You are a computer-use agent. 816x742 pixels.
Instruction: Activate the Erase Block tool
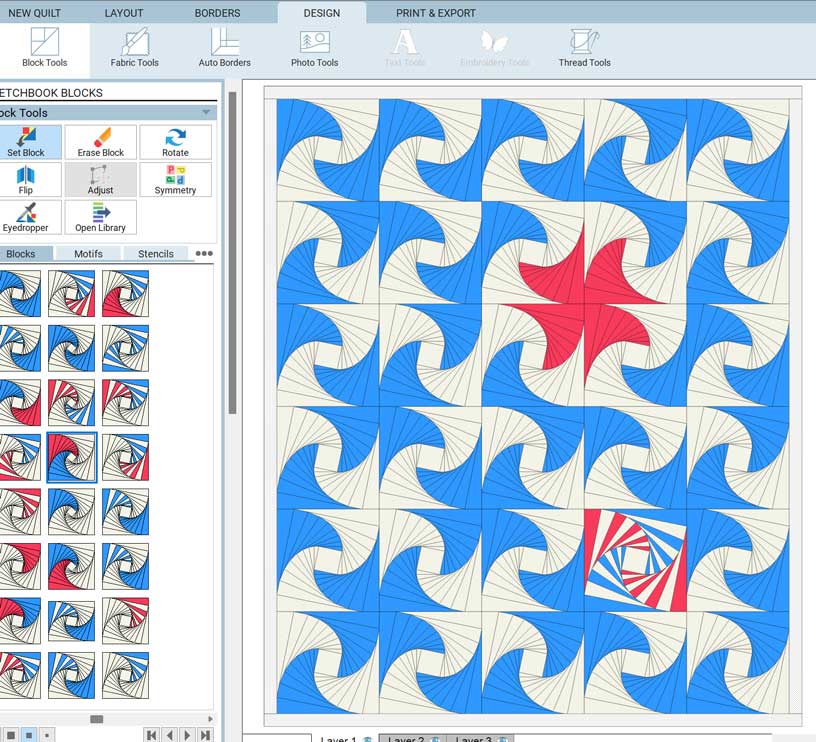100,142
